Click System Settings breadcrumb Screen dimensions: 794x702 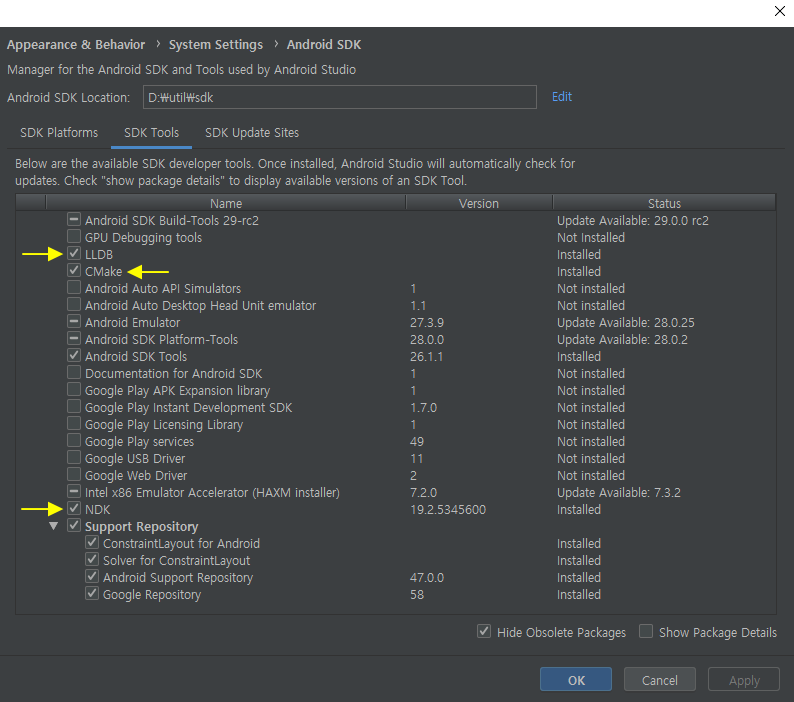click(x=216, y=45)
